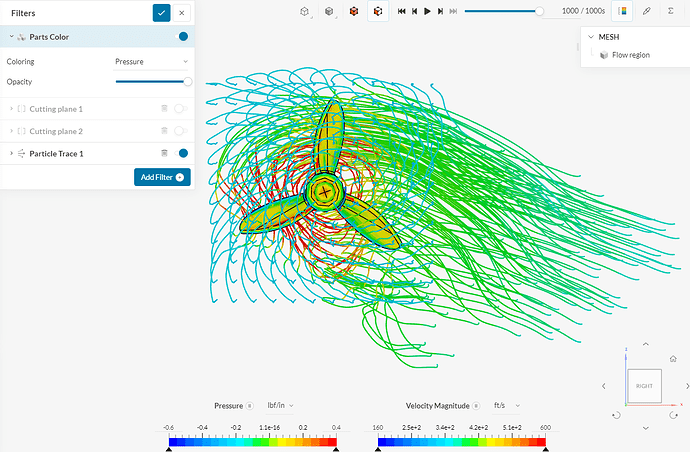Close the Filters panel with X
This screenshot has height=452, width=690.
pyautogui.click(x=182, y=13)
